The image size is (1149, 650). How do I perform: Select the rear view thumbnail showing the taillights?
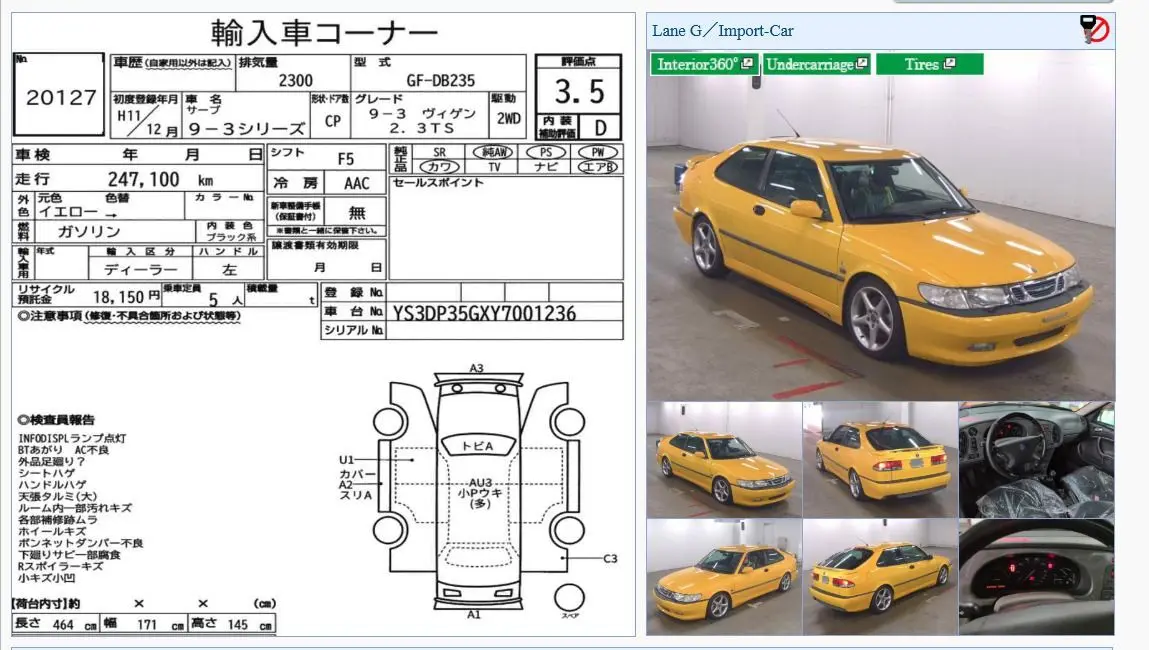point(880,459)
